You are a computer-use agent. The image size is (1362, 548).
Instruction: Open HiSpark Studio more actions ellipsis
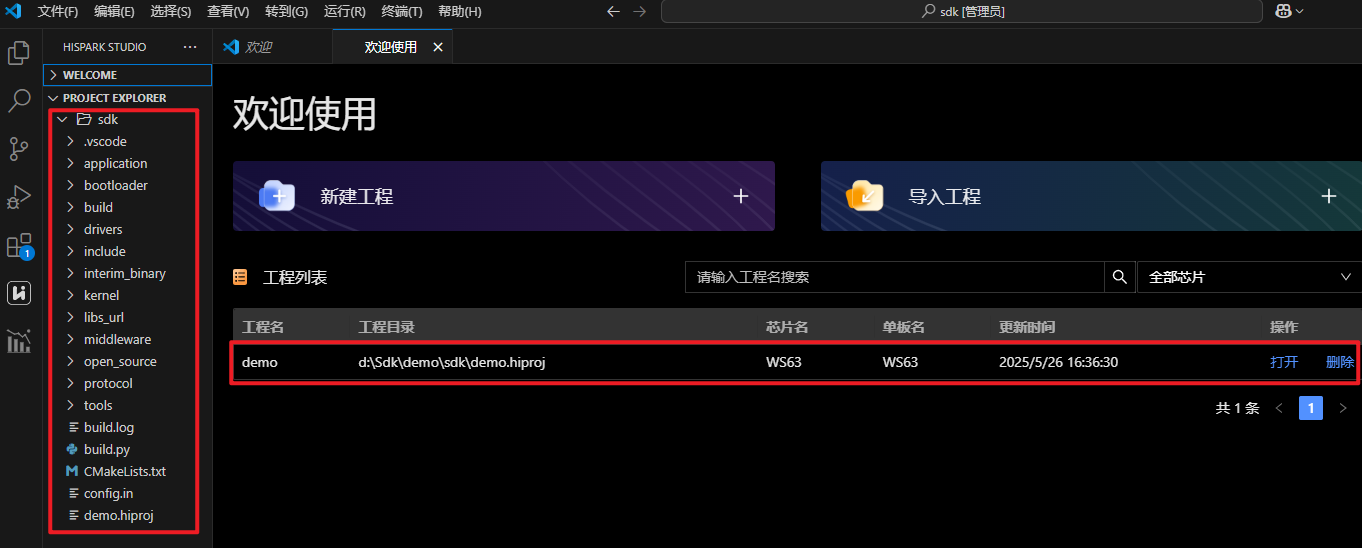tap(190, 47)
